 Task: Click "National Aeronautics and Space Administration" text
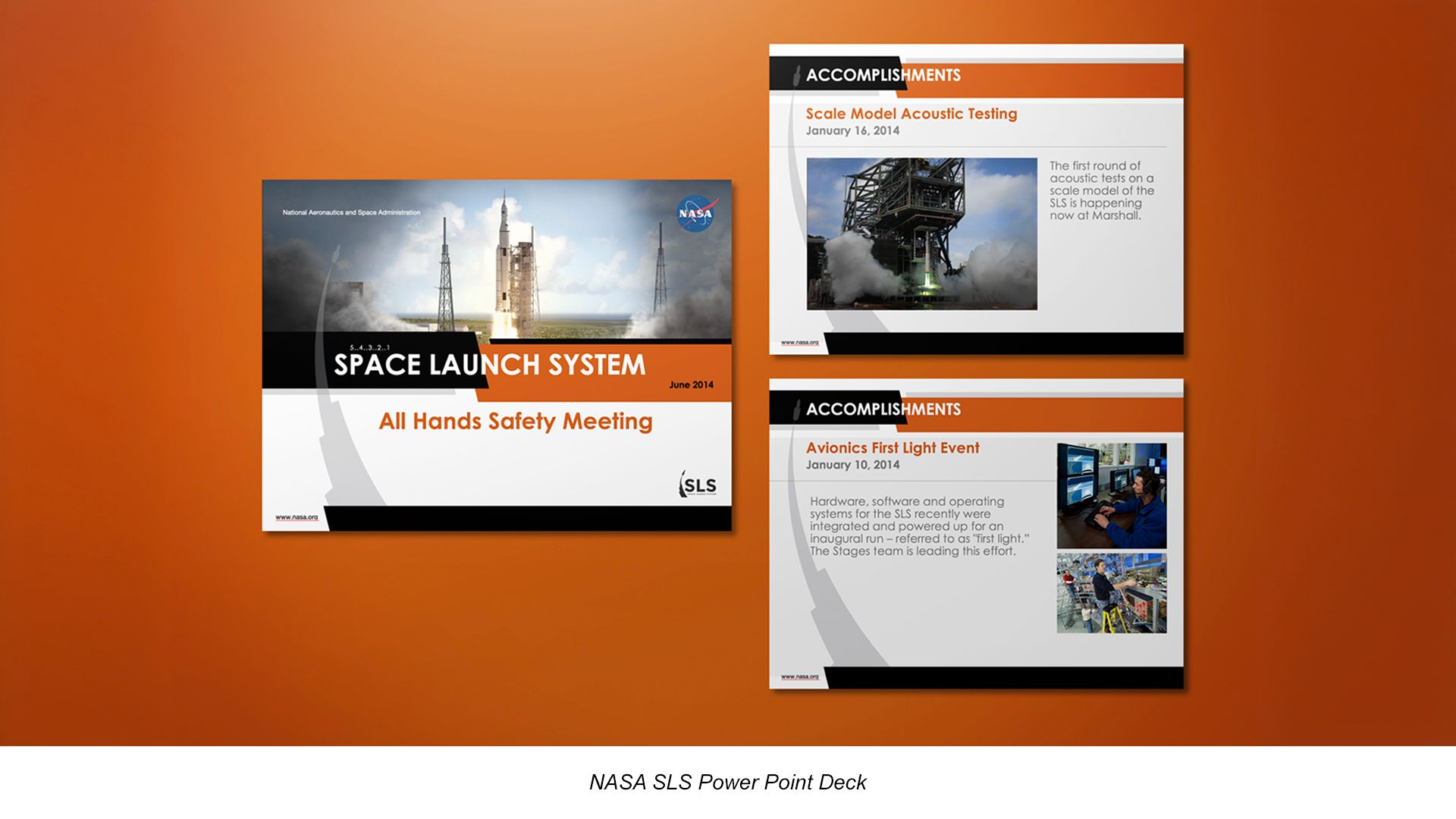351,212
